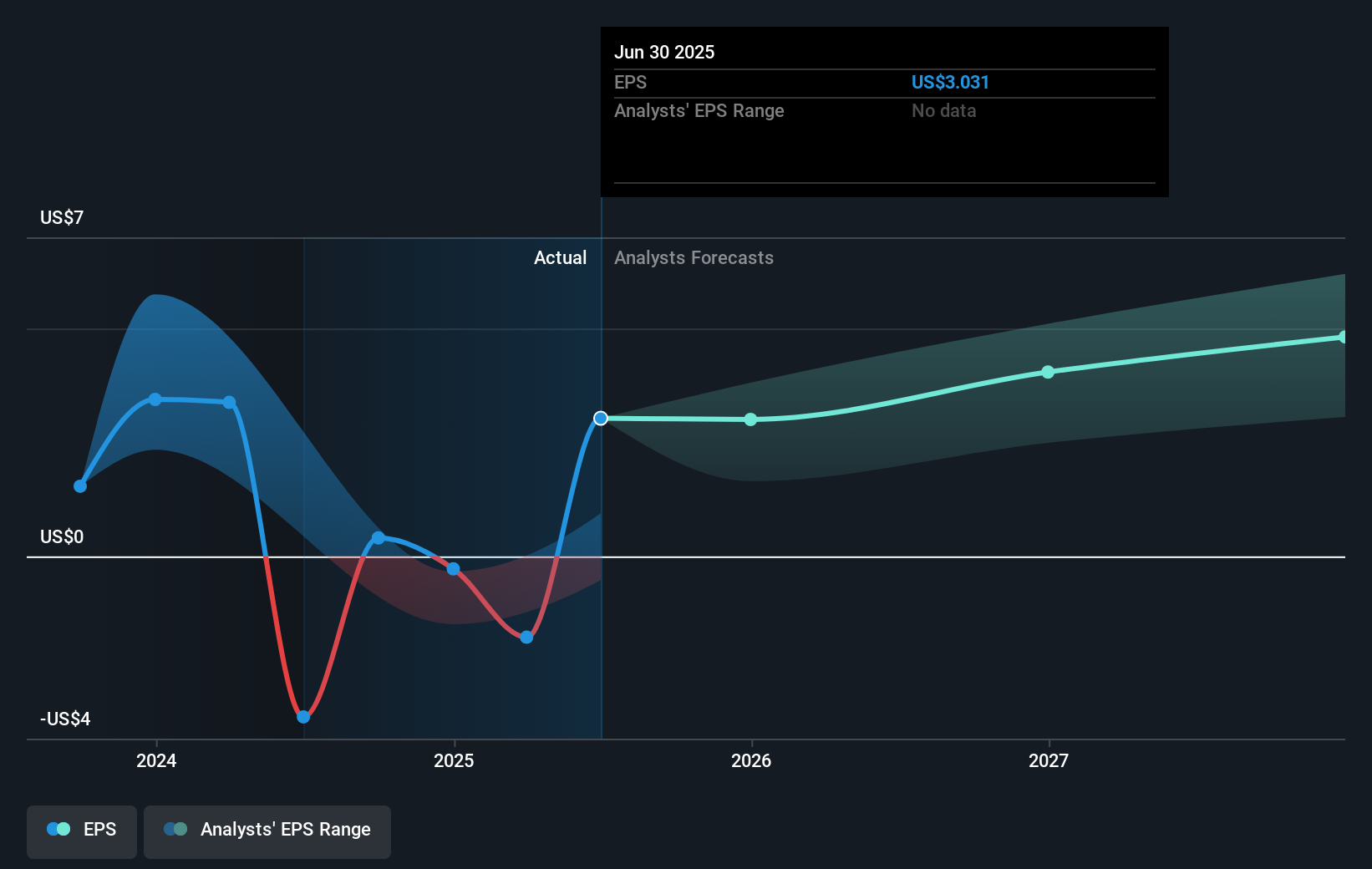The image size is (1372, 869).
Task: Click the 2026 x-axis label
Action: coord(751,760)
